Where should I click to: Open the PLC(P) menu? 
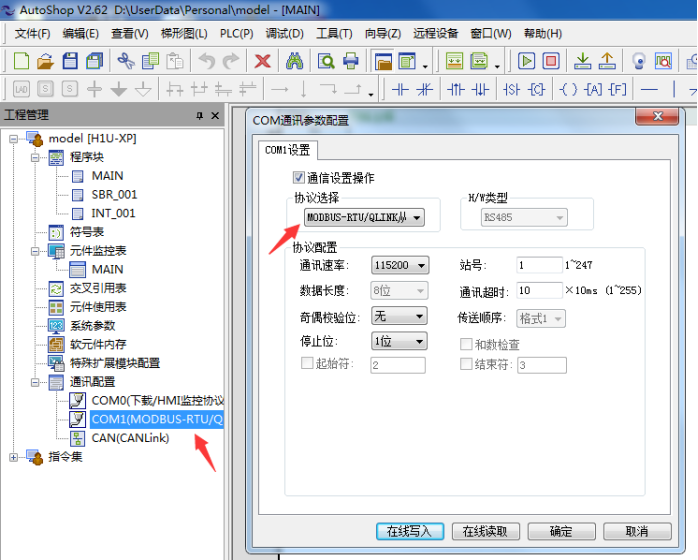tap(236, 33)
